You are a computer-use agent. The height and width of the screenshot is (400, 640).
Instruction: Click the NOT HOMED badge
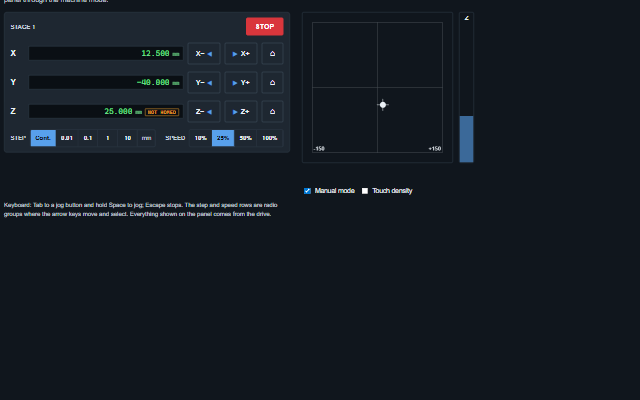[162, 112]
